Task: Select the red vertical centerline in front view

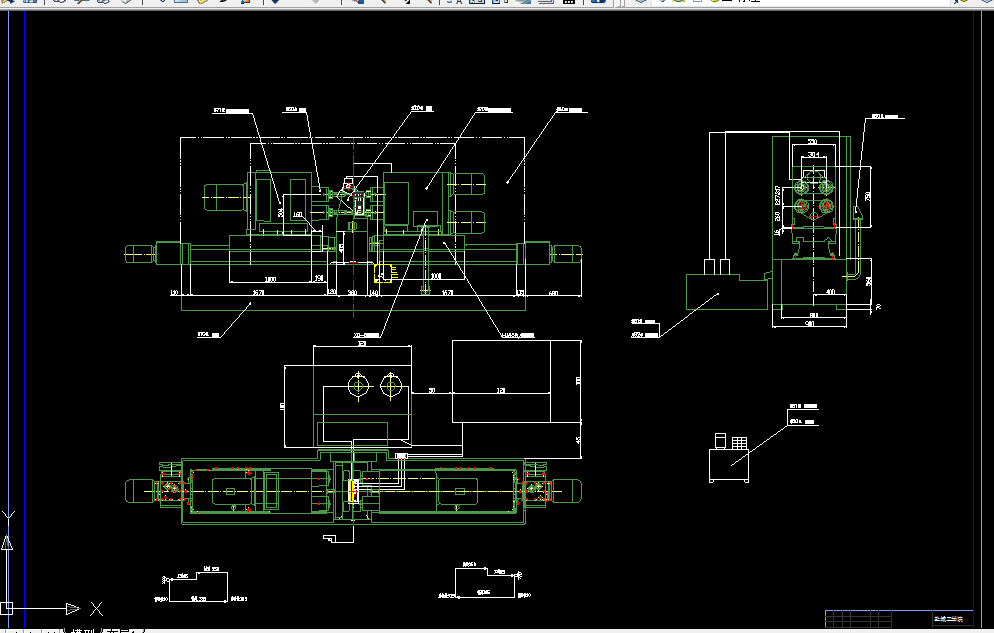Action: click(354, 227)
